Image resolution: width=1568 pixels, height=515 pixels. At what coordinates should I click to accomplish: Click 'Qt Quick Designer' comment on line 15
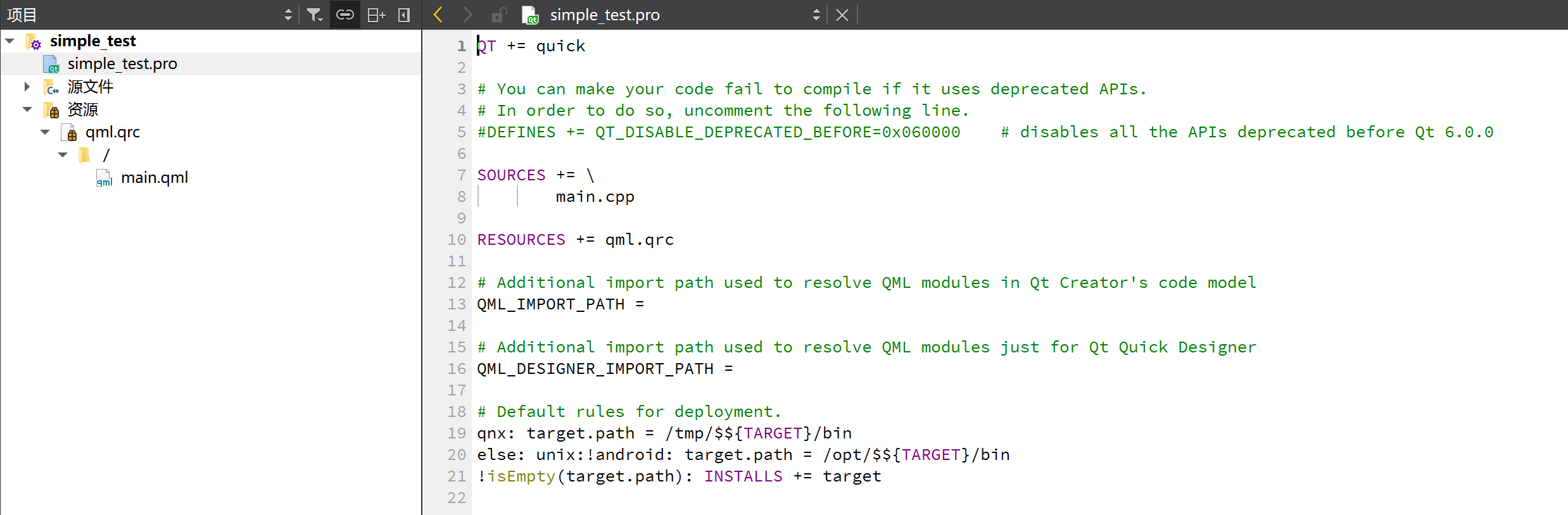pyautogui.click(x=1173, y=347)
